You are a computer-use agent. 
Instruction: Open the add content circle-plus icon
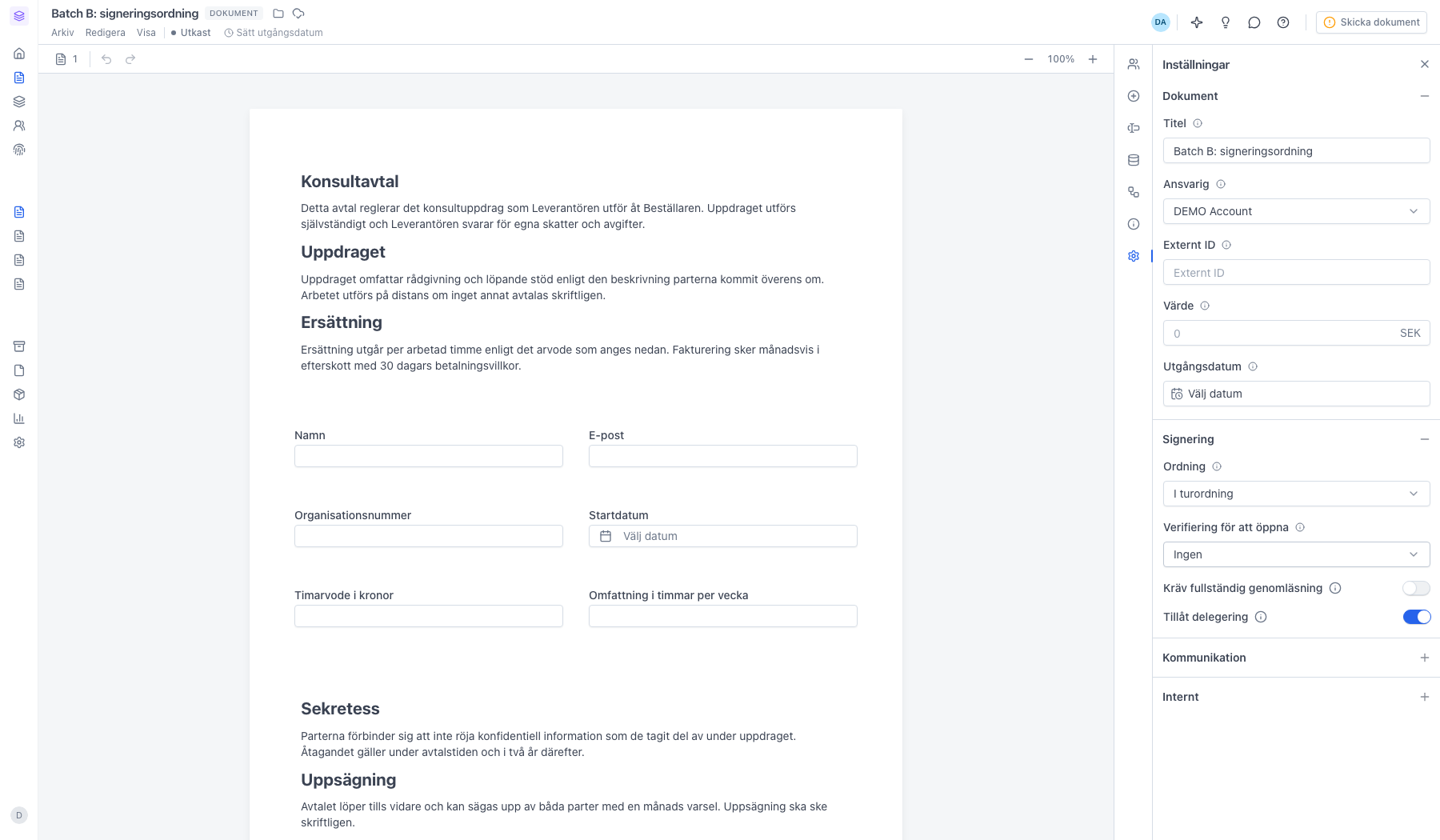pyautogui.click(x=1134, y=96)
